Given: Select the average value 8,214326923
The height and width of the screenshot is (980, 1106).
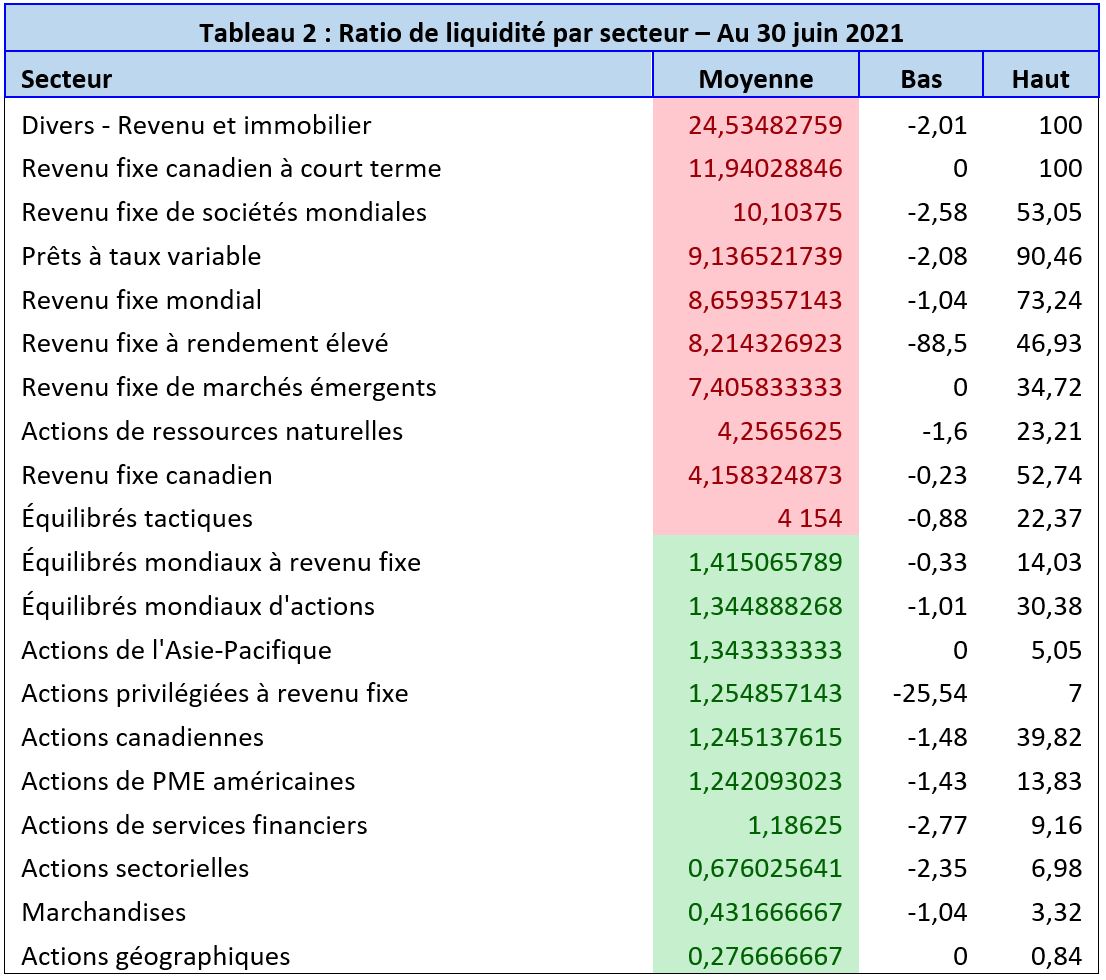Looking at the screenshot, I should click(x=765, y=344).
